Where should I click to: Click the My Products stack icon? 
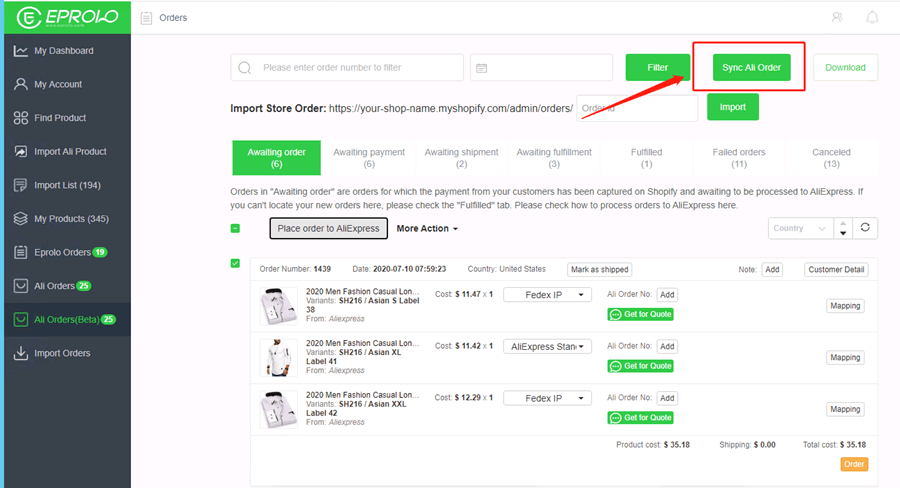point(21,219)
